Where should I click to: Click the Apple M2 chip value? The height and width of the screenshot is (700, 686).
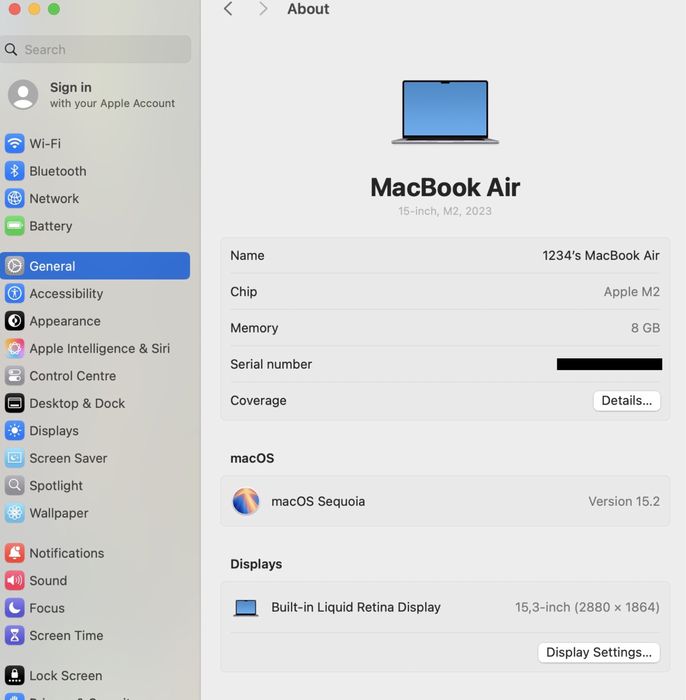pyautogui.click(x=632, y=292)
